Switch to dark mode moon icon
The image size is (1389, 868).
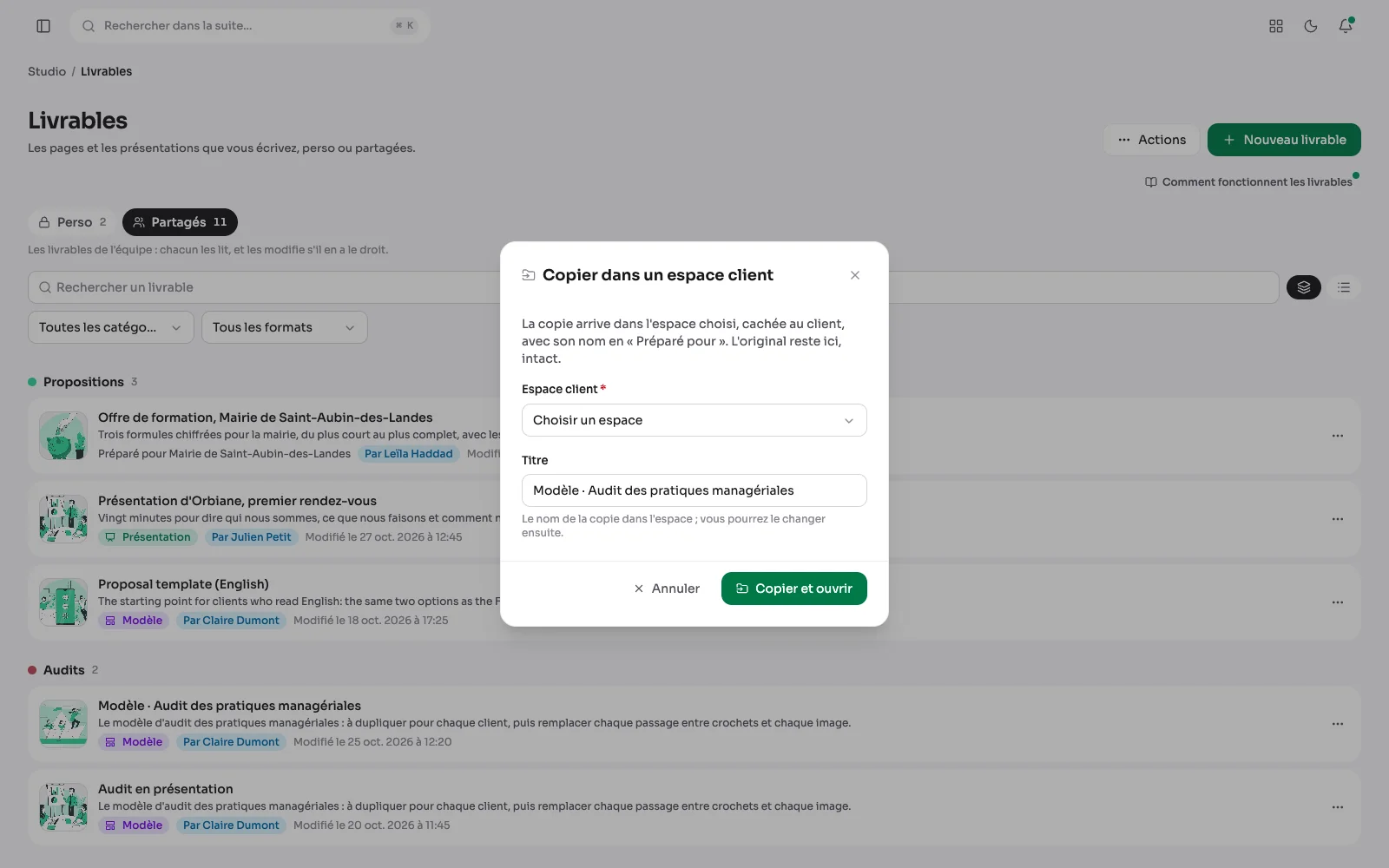(x=1311, y=26)
